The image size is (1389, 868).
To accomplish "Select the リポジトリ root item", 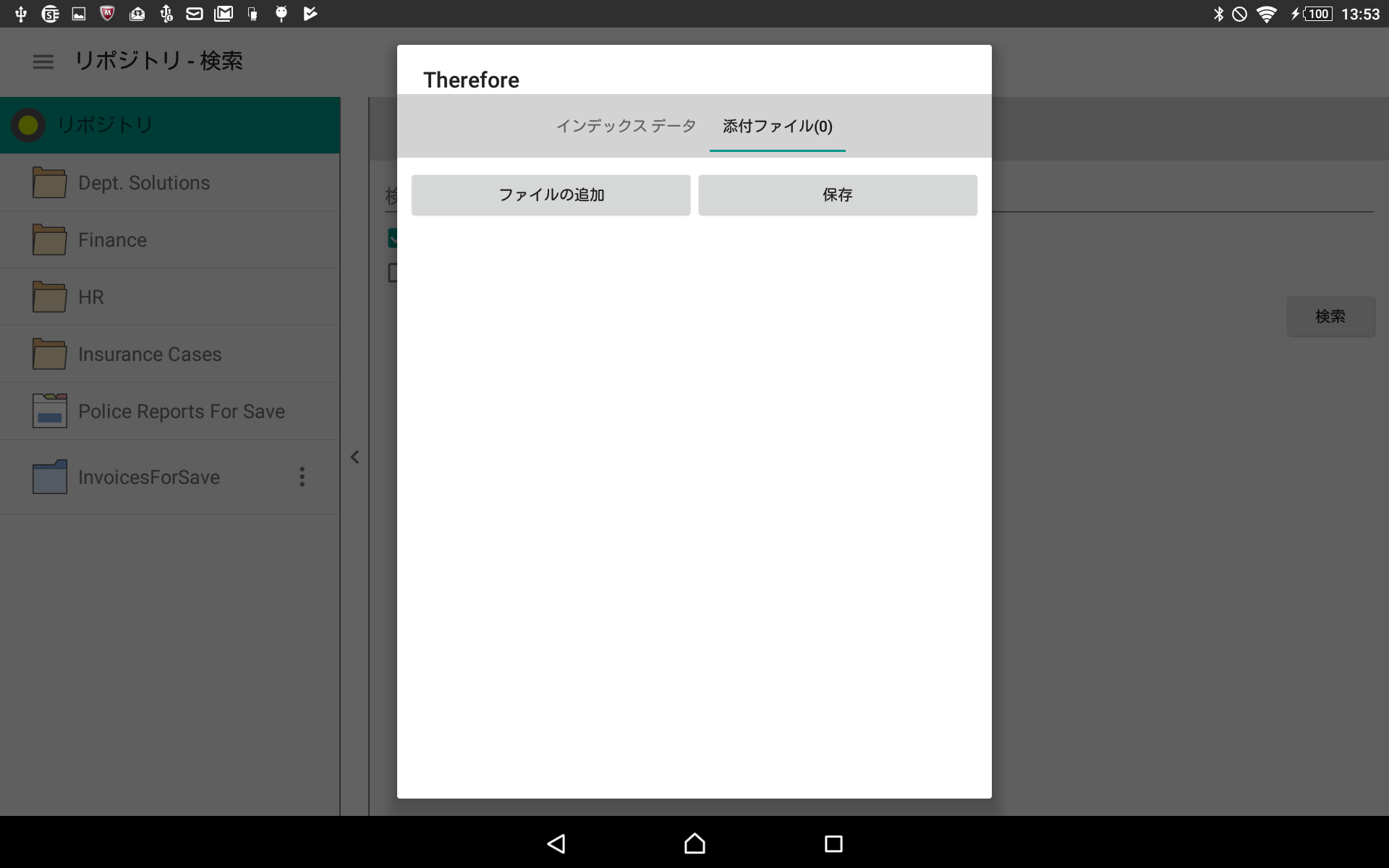I will (170, 125).
